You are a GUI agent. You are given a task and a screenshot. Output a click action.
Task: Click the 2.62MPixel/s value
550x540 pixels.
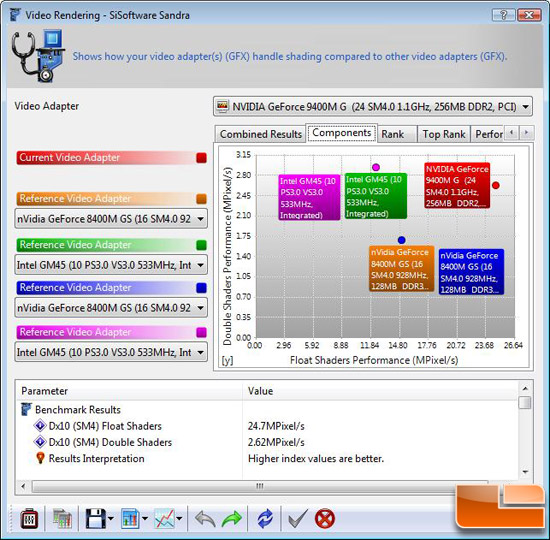coord(276,442)
